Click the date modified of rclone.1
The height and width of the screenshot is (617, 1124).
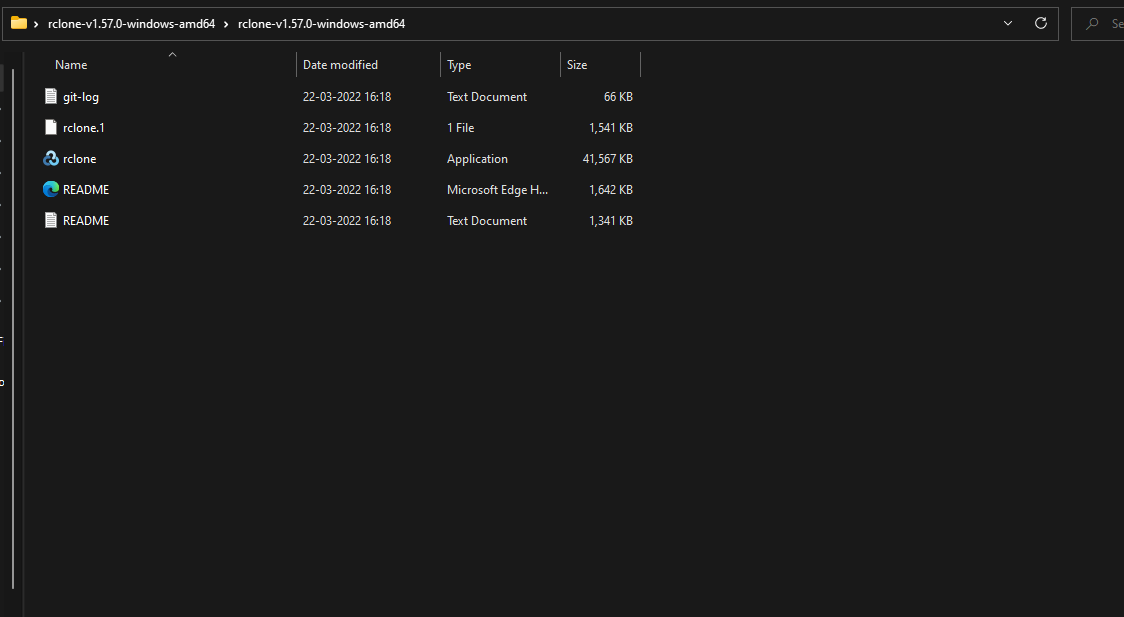pyautogui.click(x=347, y=128)
